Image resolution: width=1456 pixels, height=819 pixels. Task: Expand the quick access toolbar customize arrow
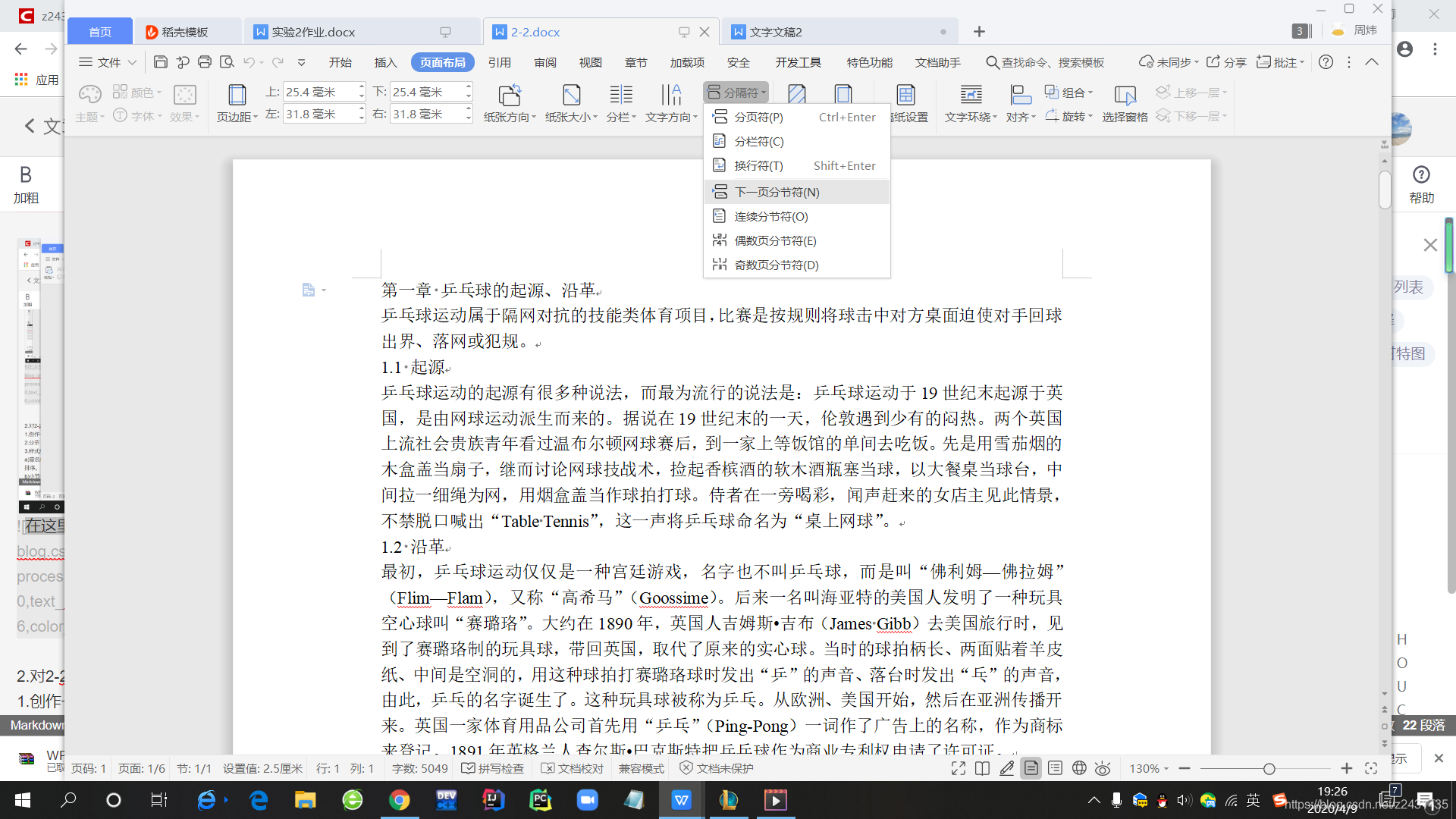301,62
